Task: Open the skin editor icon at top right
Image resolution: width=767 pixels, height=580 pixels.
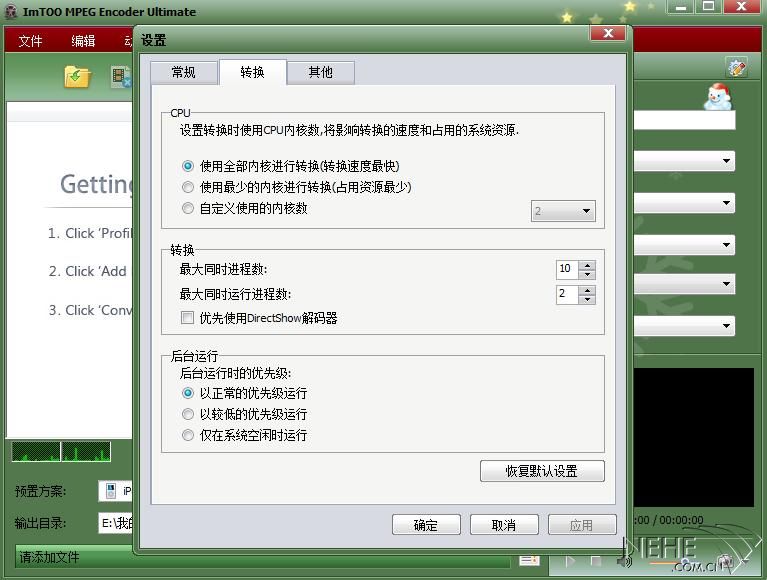Action: [x=737, y=67]
